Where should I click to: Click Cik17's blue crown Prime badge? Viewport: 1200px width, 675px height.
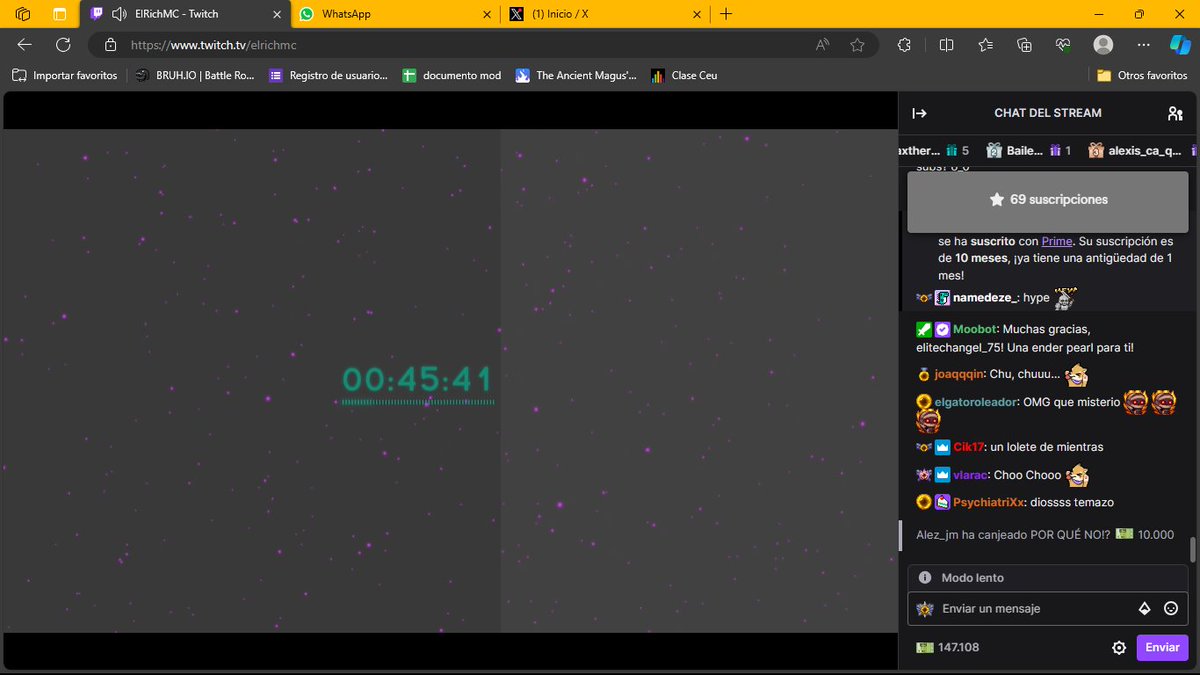pos(942,447)
